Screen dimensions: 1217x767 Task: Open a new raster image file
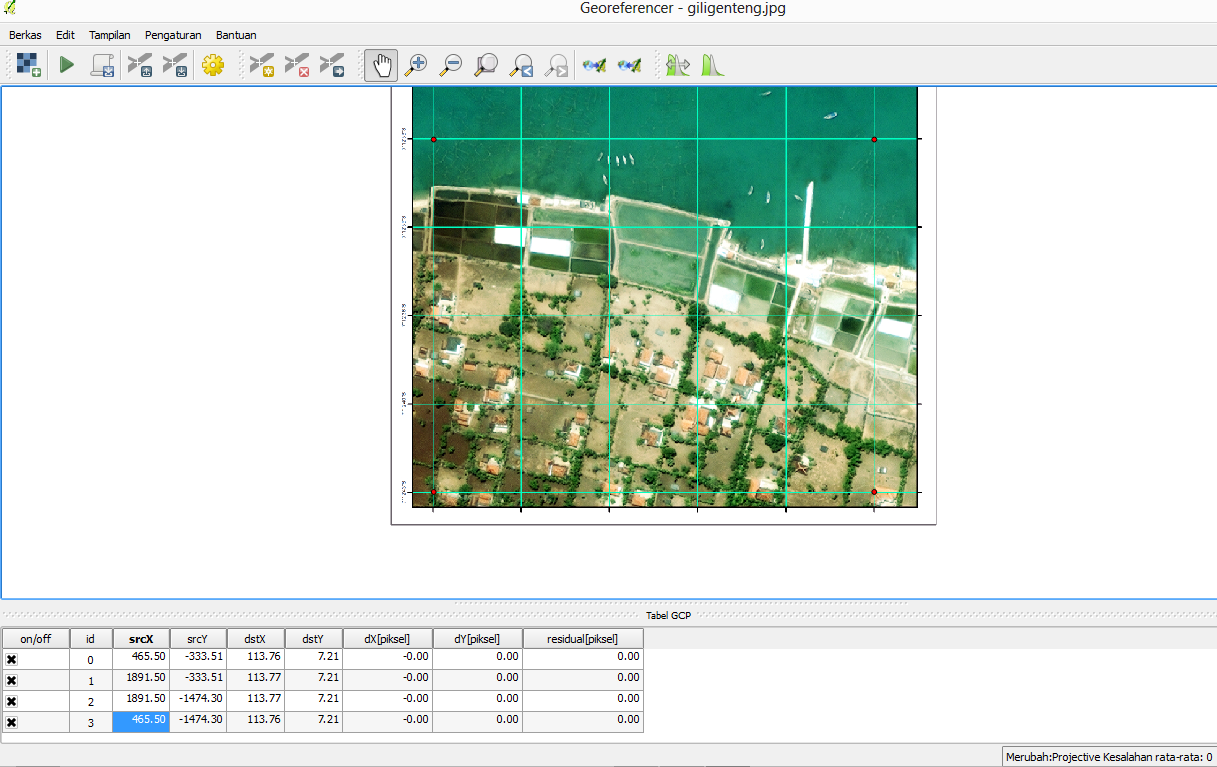27,63
